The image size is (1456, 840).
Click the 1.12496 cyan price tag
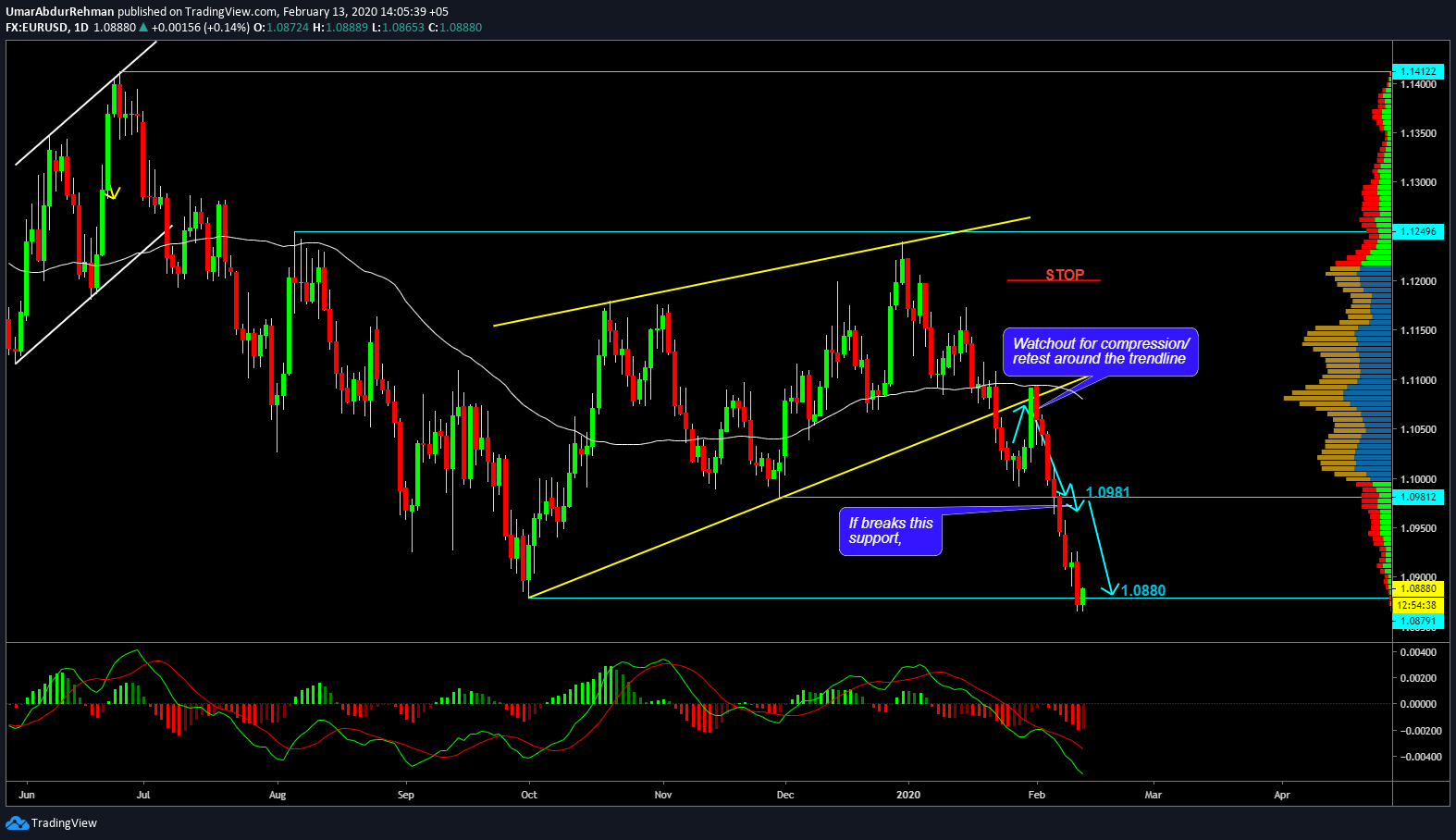[1417, 231]
